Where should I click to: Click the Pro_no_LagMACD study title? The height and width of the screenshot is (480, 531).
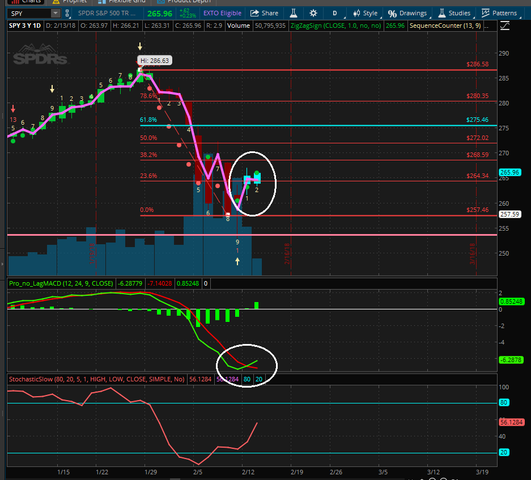[61, 284]
